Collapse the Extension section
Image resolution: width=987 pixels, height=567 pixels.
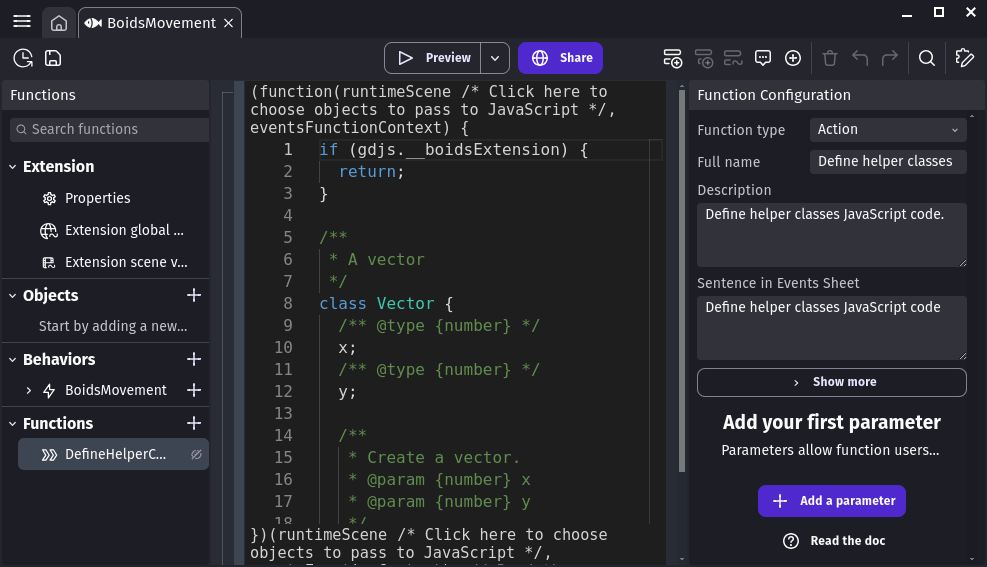tap(14, 167)
